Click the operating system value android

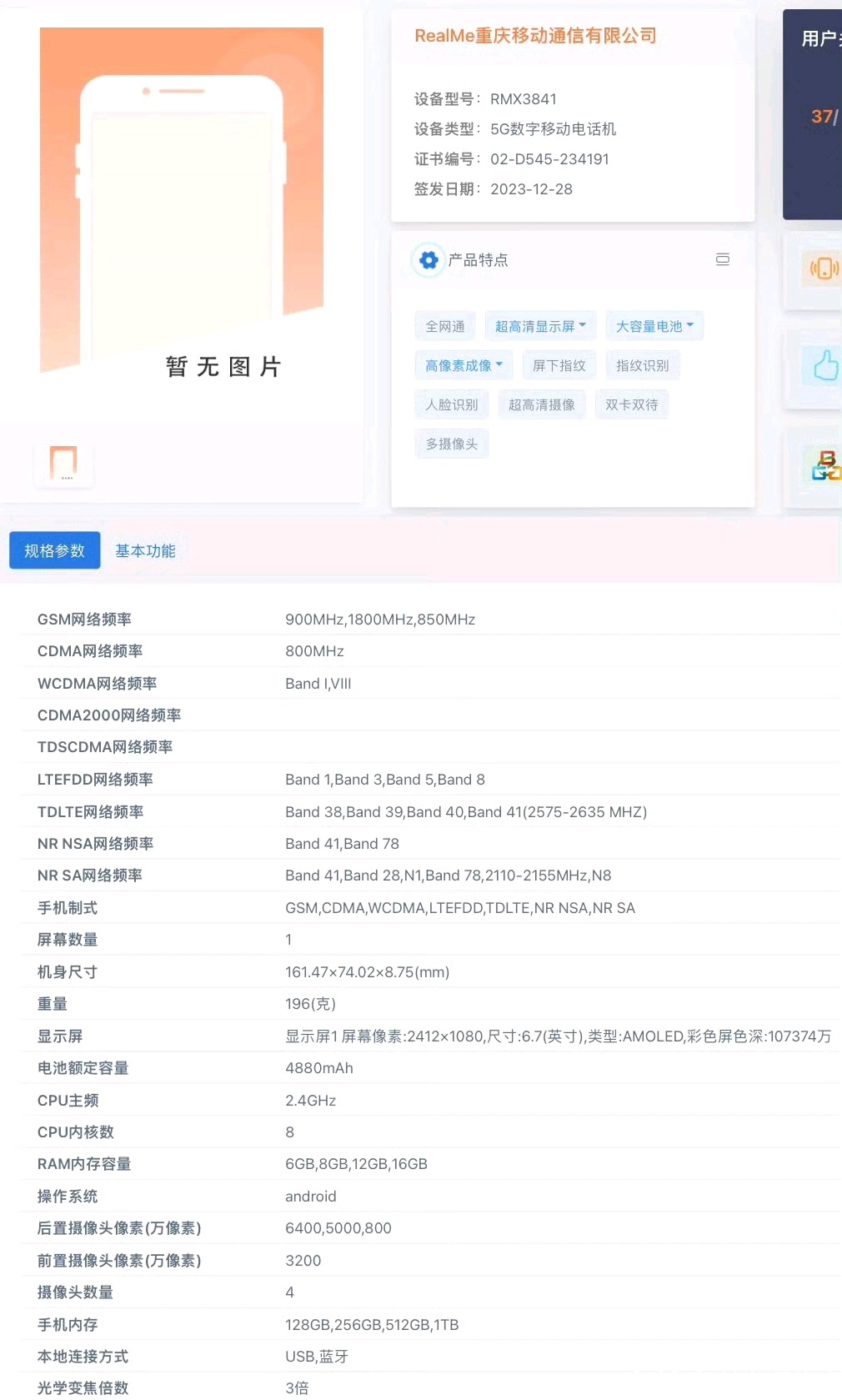(311, 1197)
